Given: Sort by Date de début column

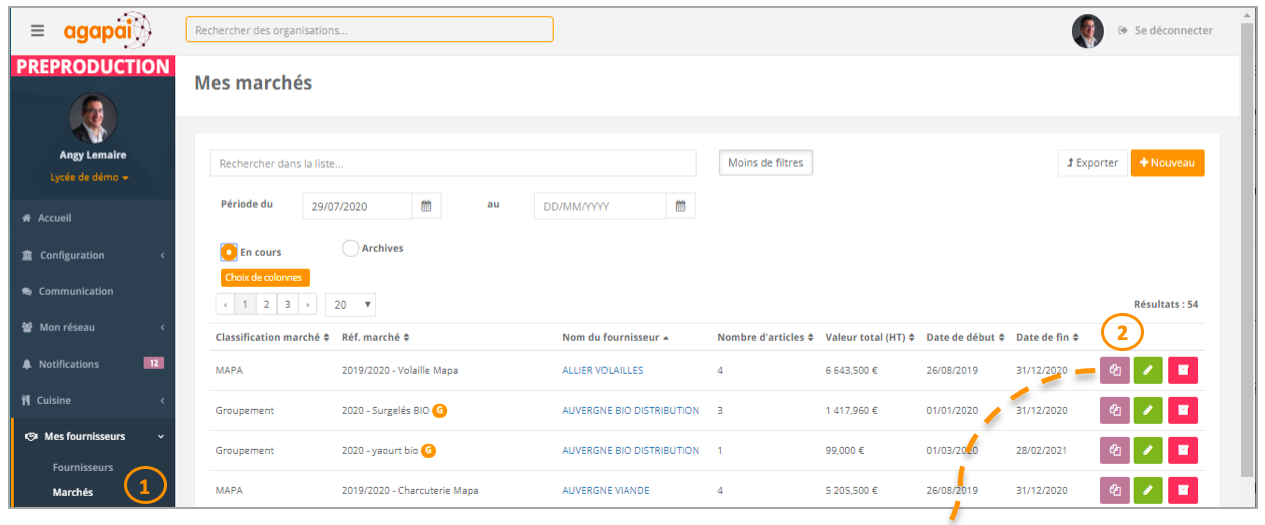Looking at the screenshot, I should (966, 337).
